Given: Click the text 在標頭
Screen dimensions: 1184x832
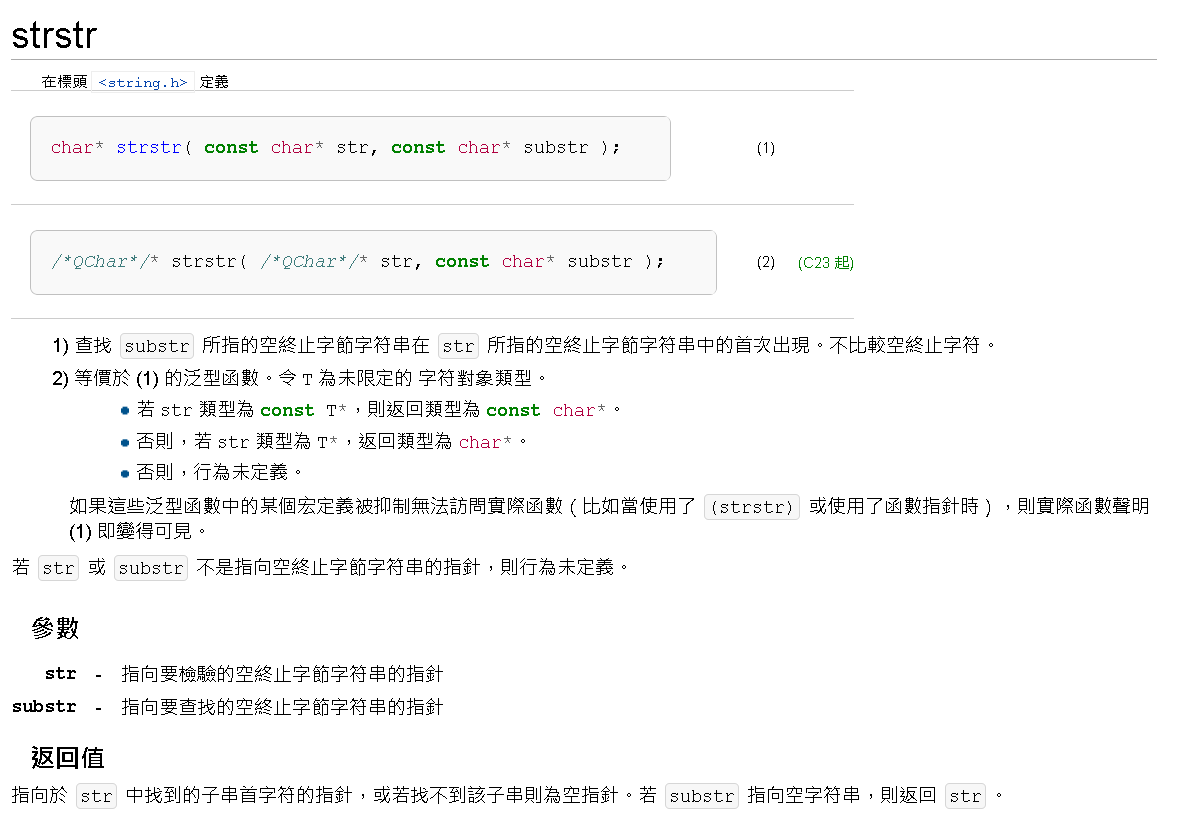Looking at the screenshot, I should [x=64, y=82].
